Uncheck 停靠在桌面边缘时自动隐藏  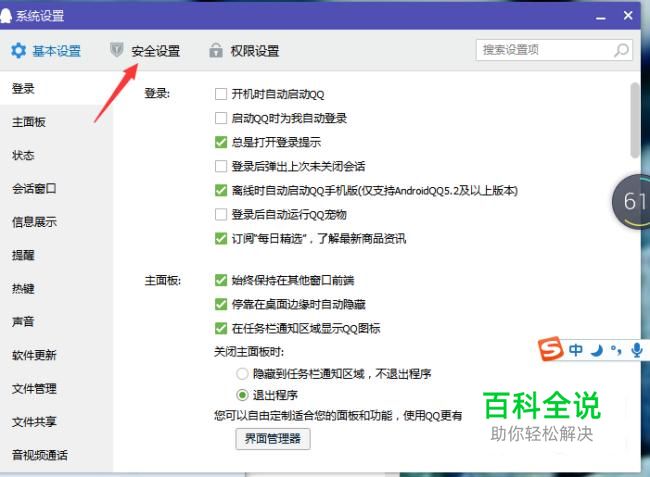point(221,304)
